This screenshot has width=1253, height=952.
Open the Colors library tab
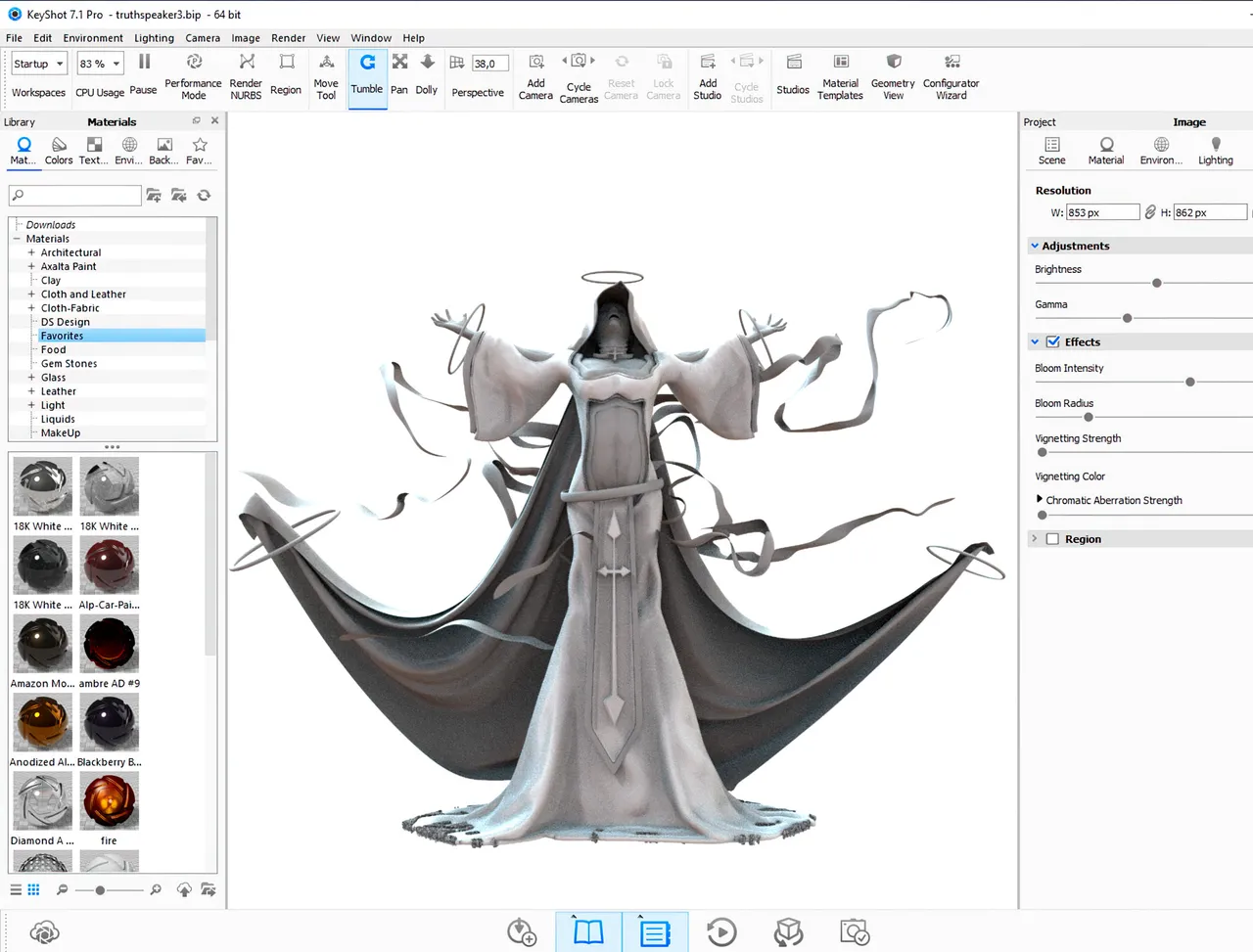pyautogui.click(x=59, y=151)
